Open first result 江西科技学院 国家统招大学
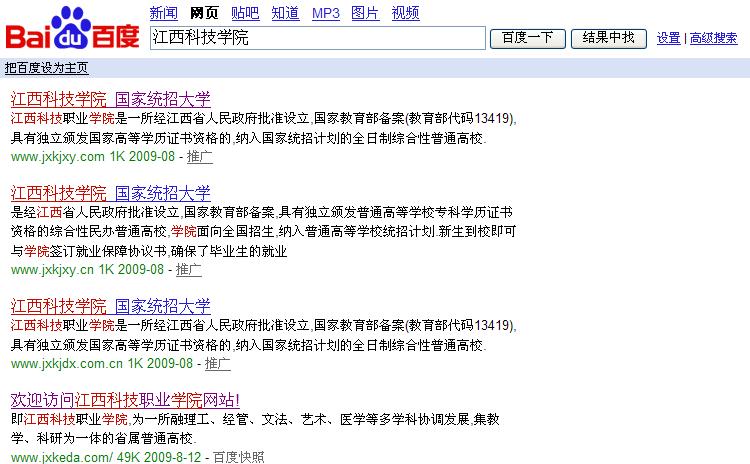Screen dimensions: 750x464 [x=111, y=99]
